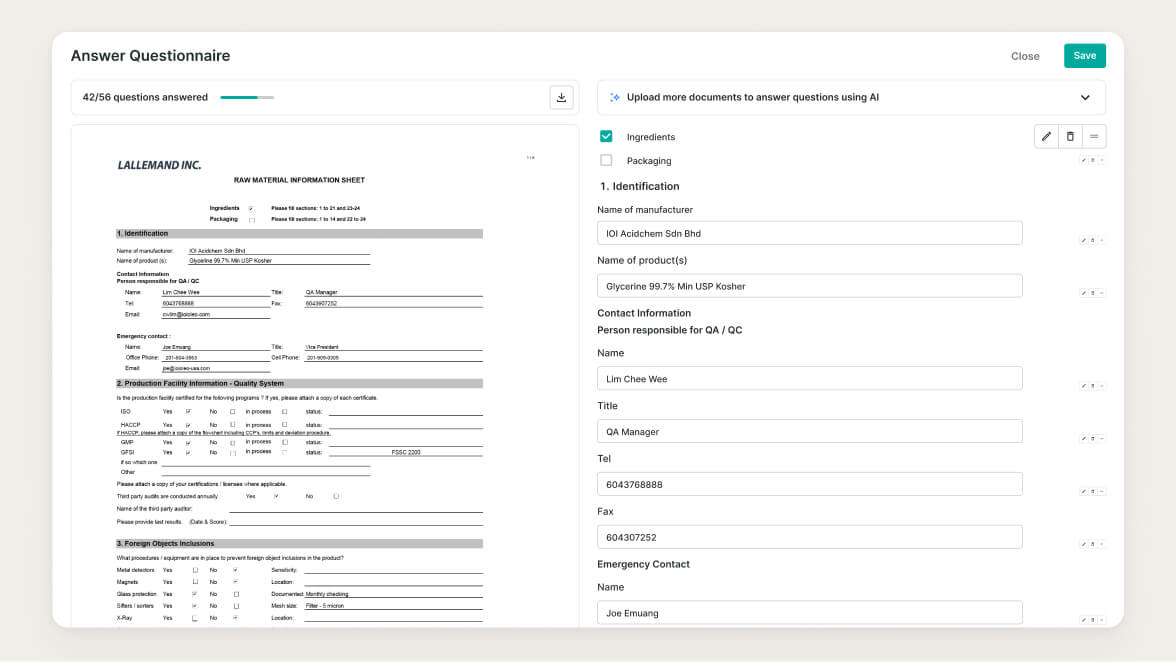
Task: Focus the Fax number input field
Action: pos(809,537)
